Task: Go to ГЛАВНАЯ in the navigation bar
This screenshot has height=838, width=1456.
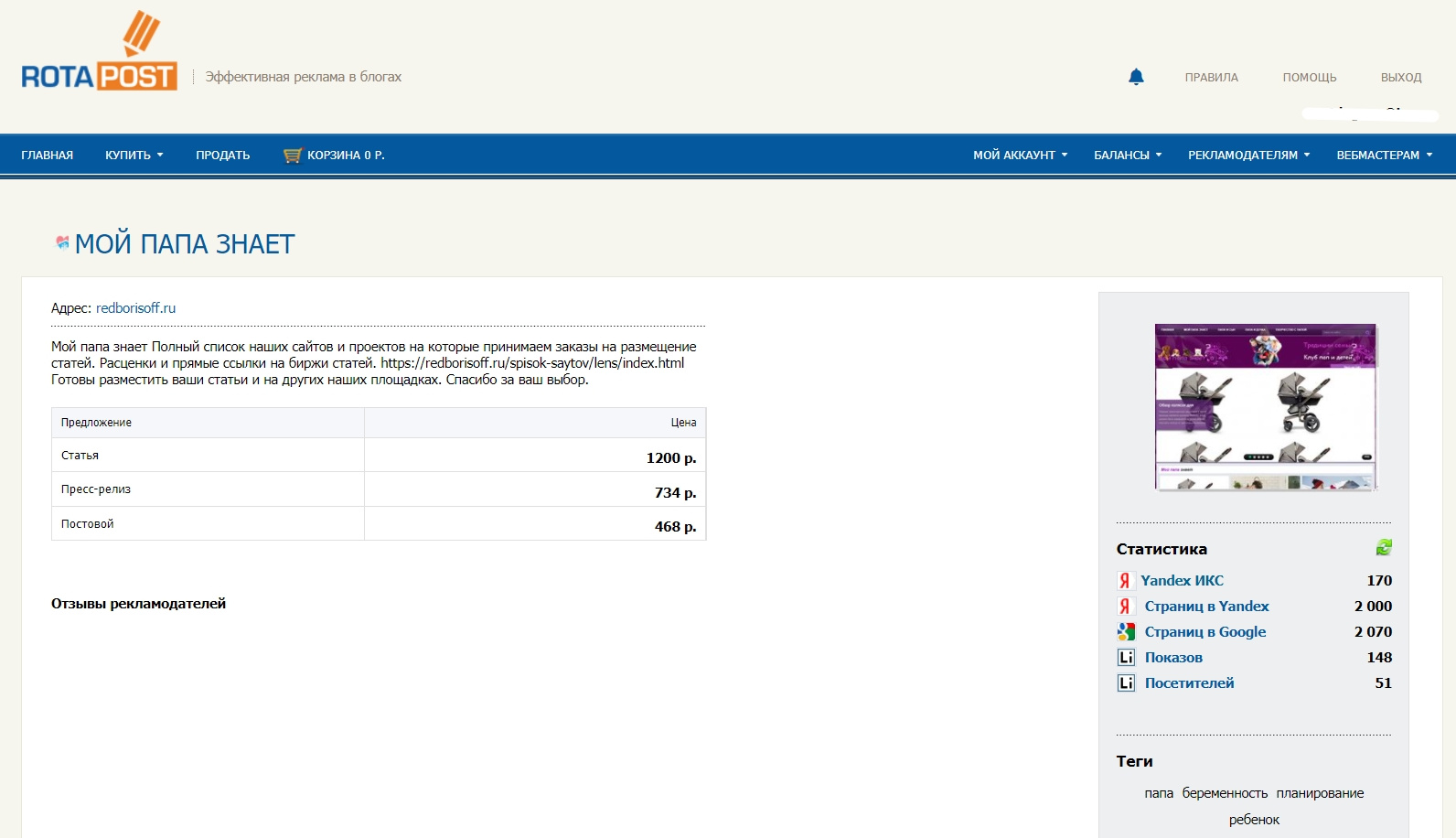Action: (x=48, y=156)
